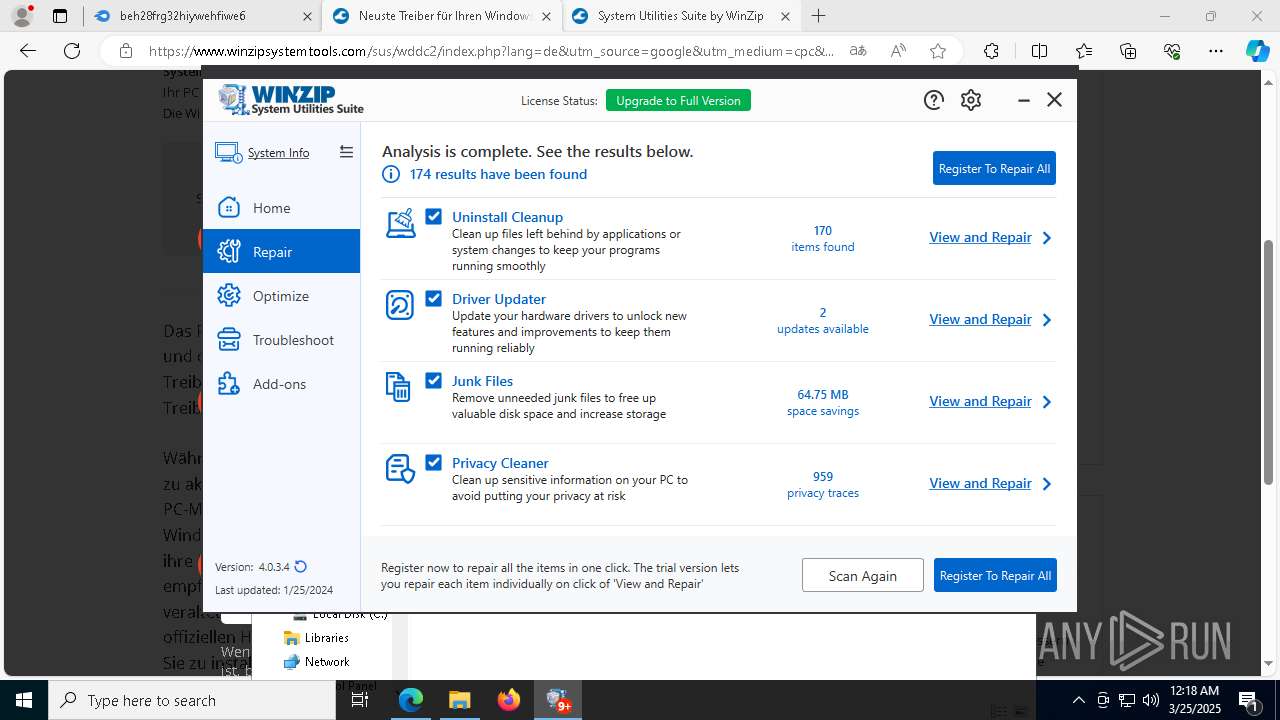Open View and Repair for Uninstall Cleanup
This screenshot has width=1280, height=720.
(x=980, y=237)
